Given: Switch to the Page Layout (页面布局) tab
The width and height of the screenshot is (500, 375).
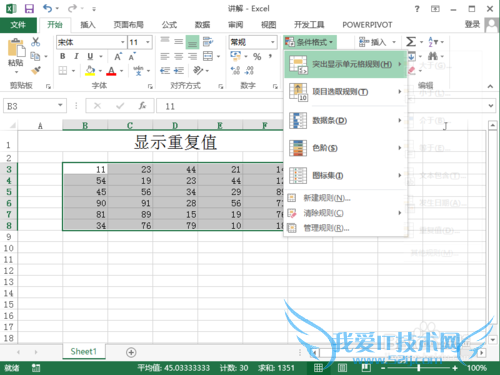Looking at the screenshot, I should coord(128,25).
